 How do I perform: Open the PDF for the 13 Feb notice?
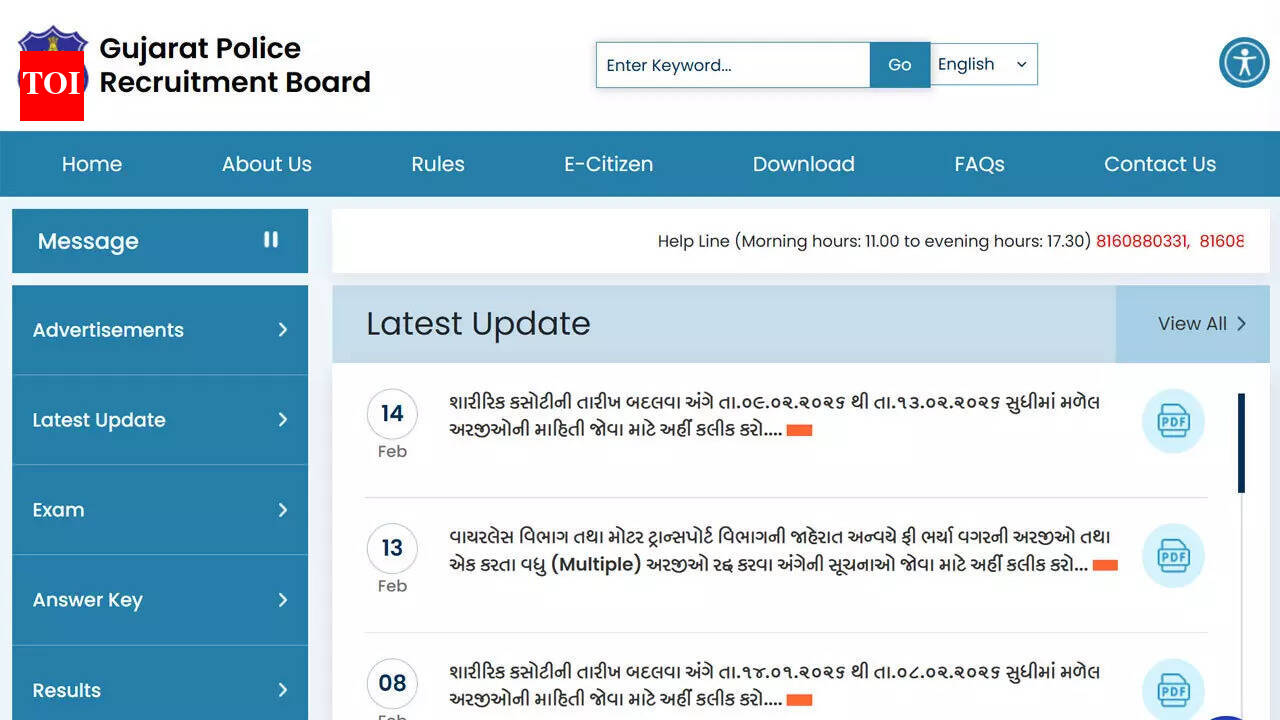coord(1172,556)
